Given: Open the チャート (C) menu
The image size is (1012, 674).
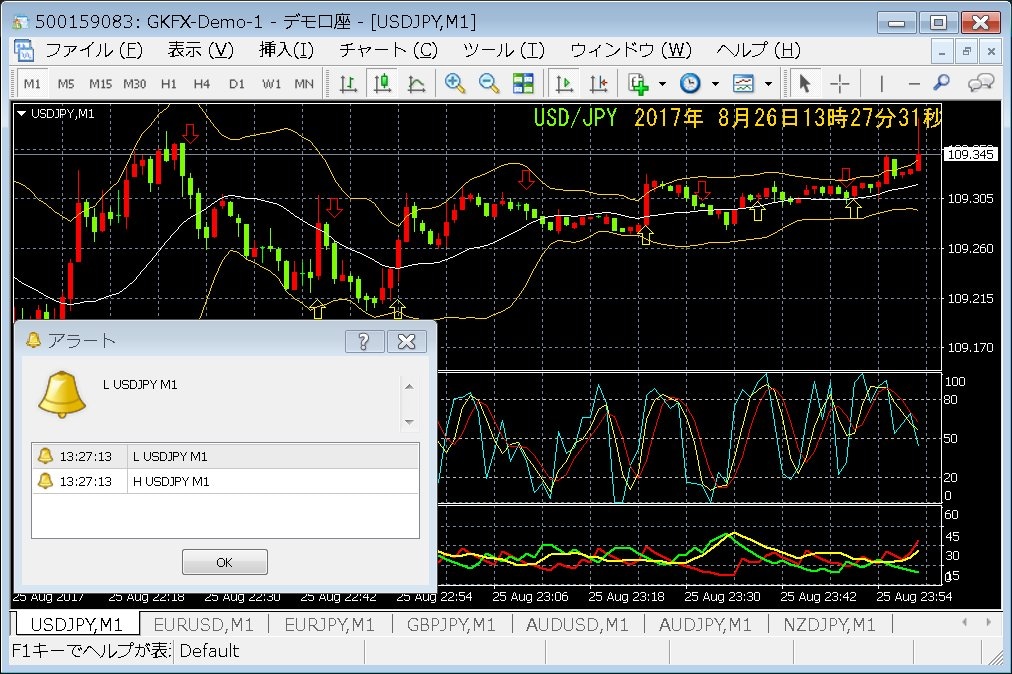Looking at the screenshot, I should [389, 50].
